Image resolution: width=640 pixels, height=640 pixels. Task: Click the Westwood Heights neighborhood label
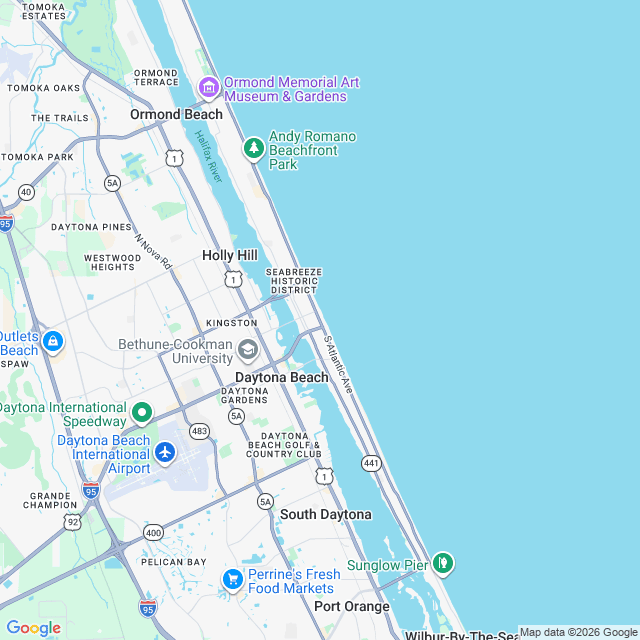pyautogui.click(x=113, y=262)
